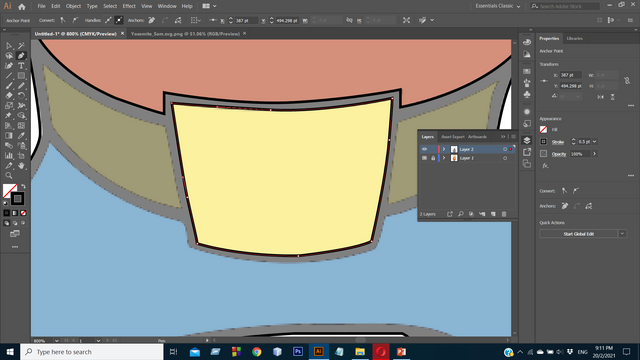Click Locate Object magnifier in Layers panel
This screenshot has height=360, width=640.
coord(460,214)
